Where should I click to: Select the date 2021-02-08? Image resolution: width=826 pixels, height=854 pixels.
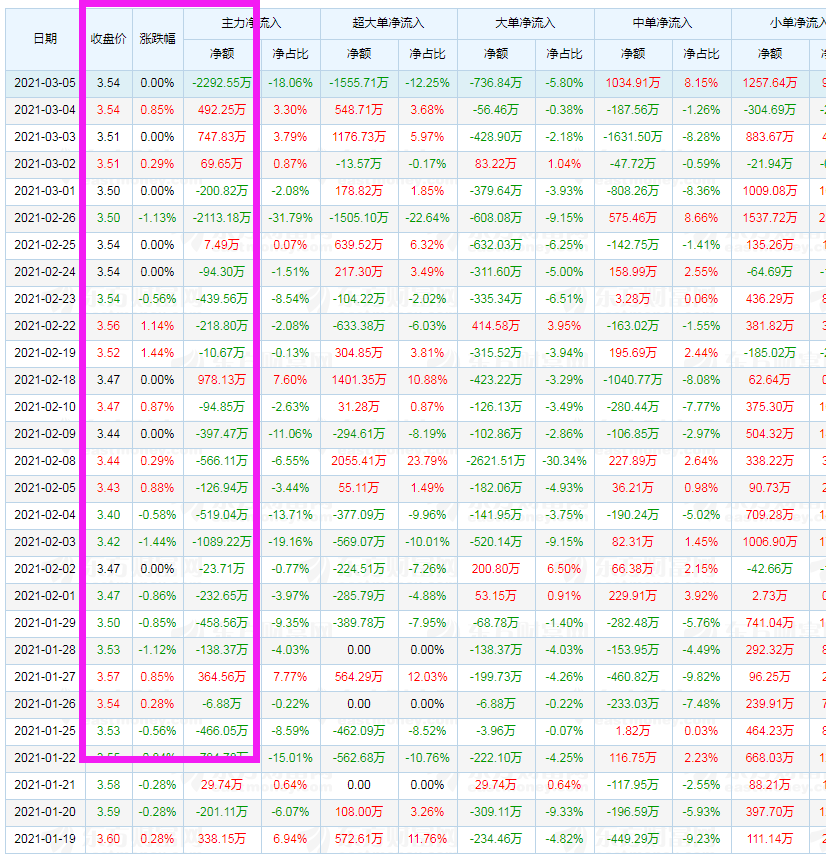pos(45,461)
